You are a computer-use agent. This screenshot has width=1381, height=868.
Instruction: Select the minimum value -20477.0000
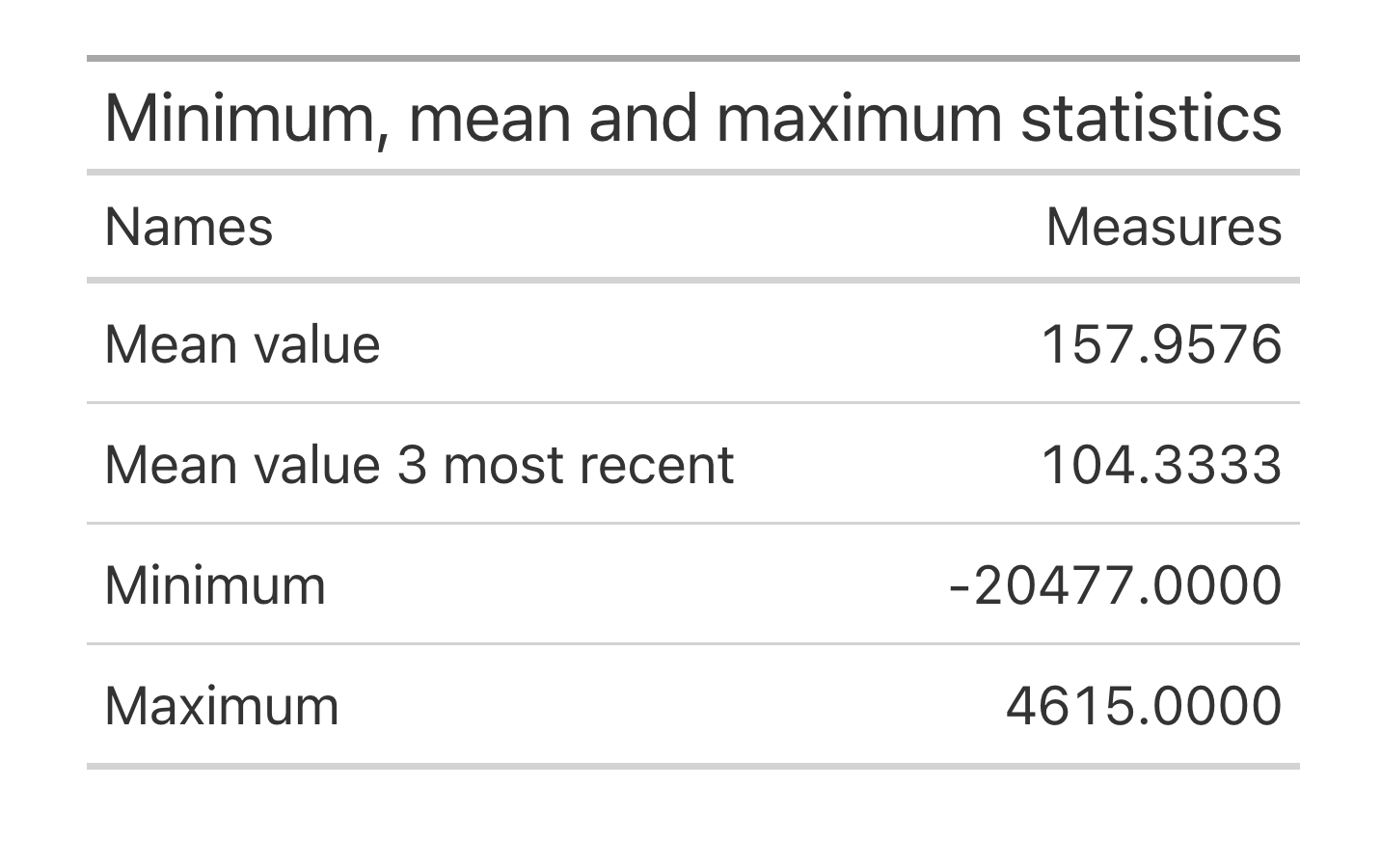coord(1115,585)
